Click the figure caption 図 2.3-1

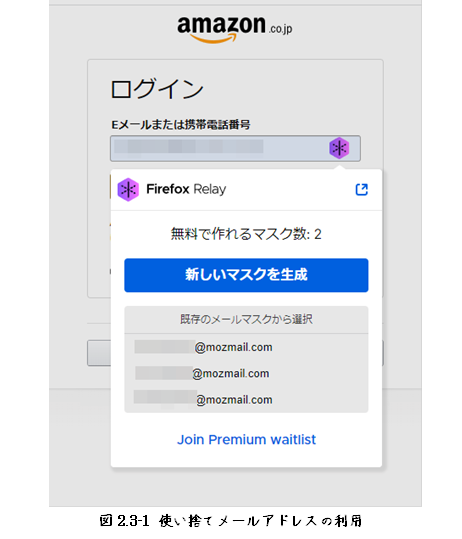coord(231,521)
